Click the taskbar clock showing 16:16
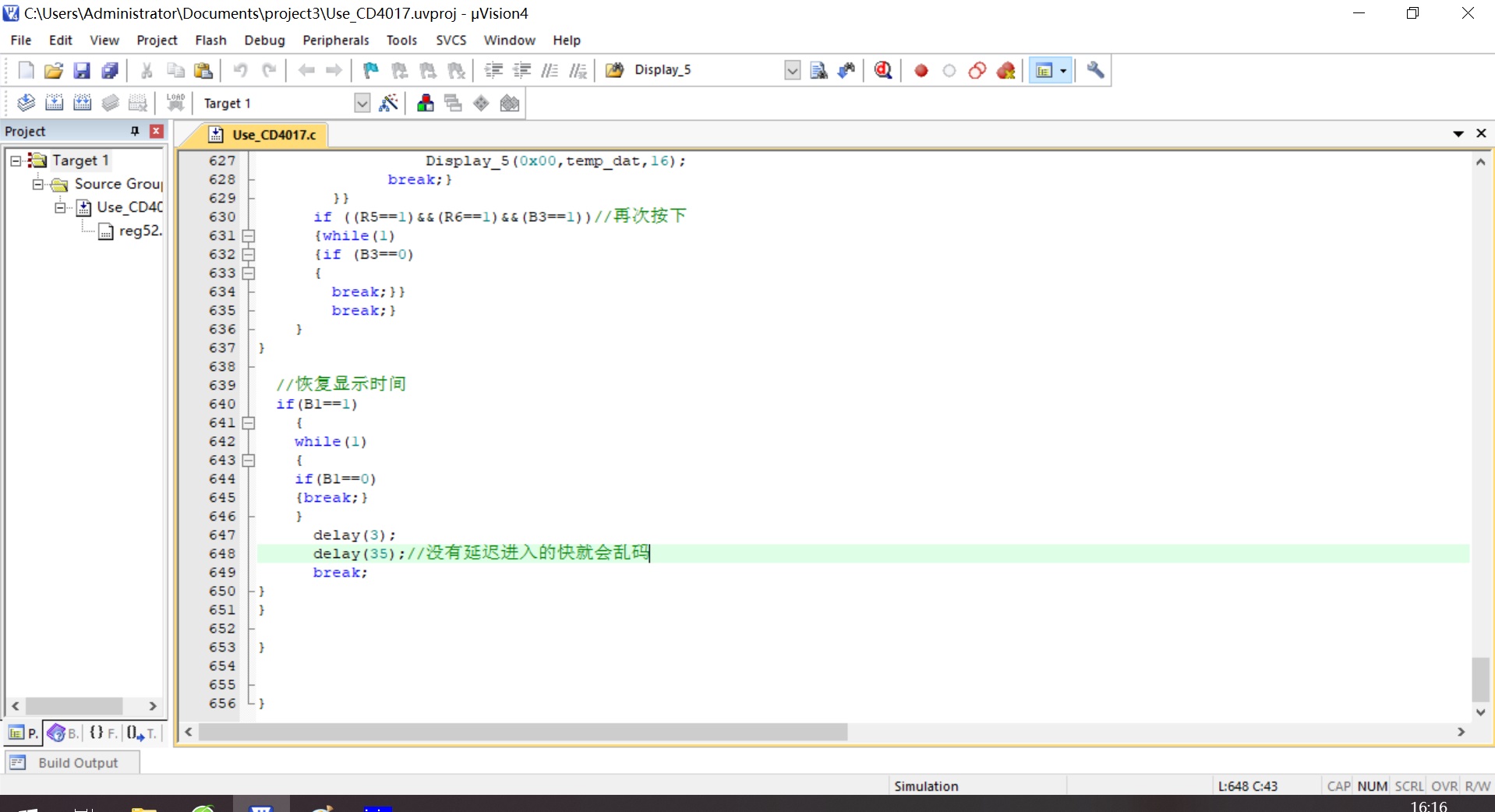This screenshot has height=812, width=1495. point(1428,806)
